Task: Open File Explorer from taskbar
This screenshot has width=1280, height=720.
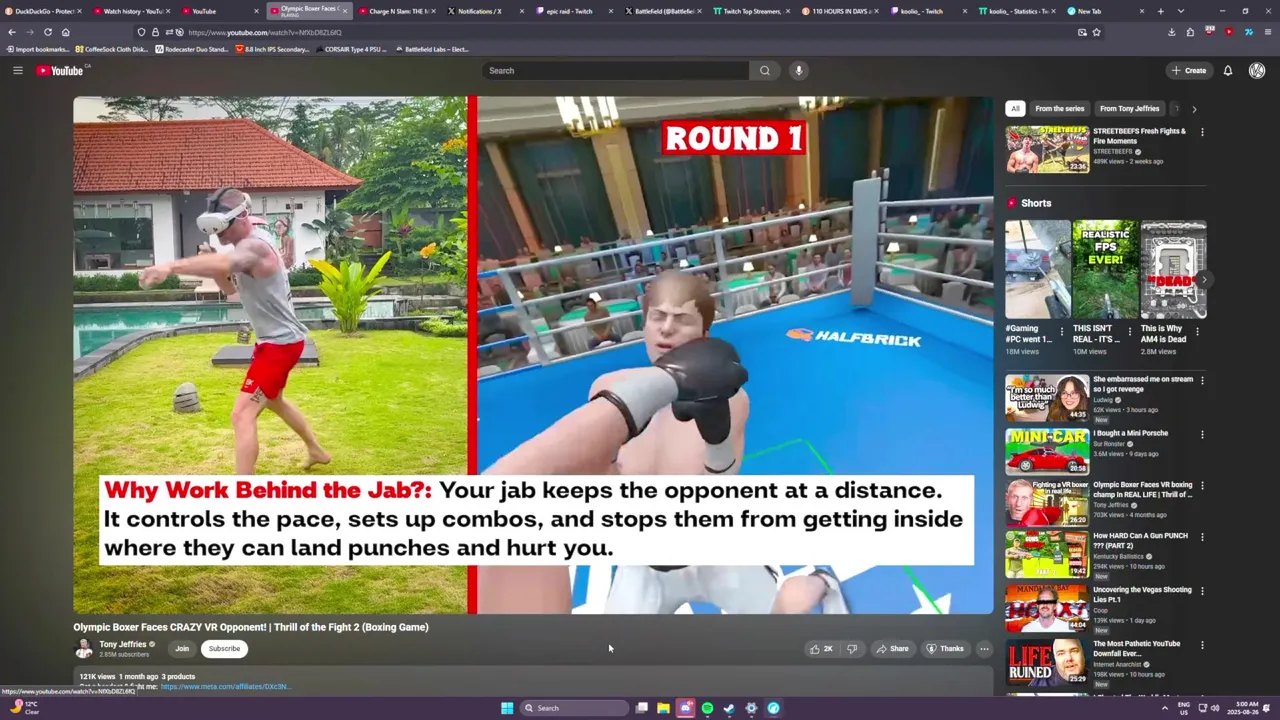Action: [663, 708]
